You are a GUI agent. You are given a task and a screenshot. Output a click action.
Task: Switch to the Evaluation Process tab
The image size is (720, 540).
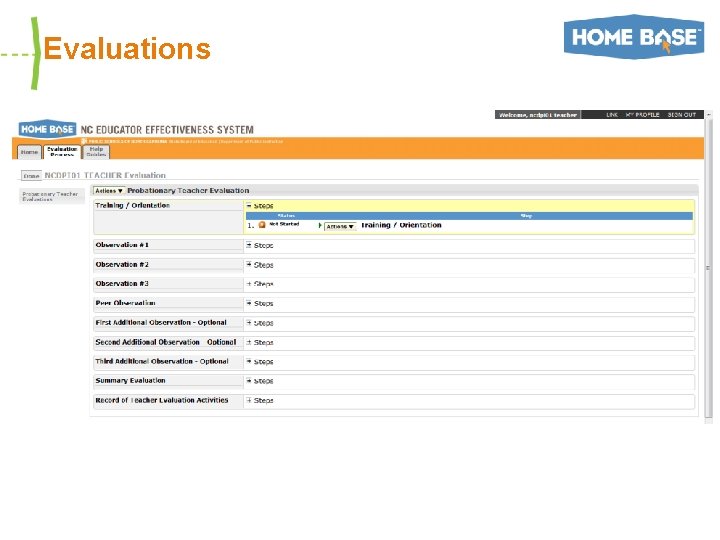62,152
